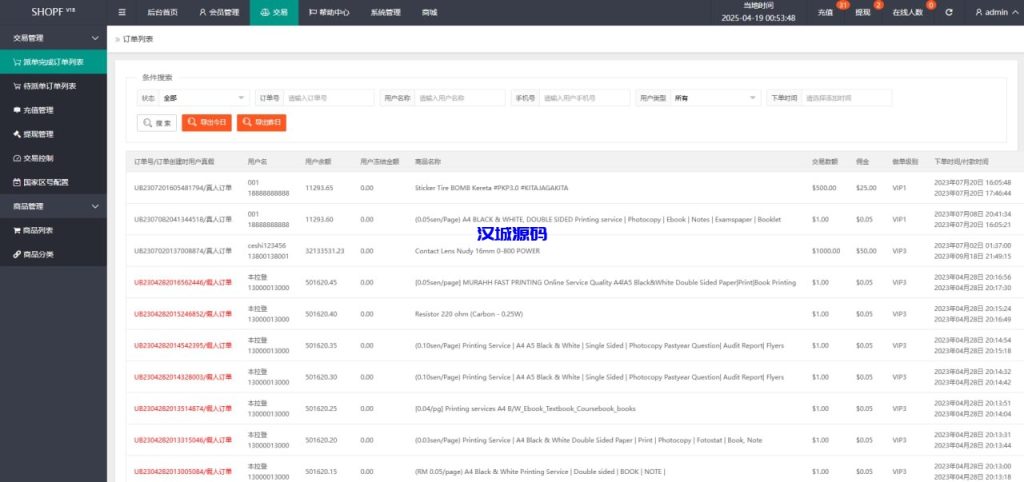
Task: Open 充值 notifications in the top bar
Action: (825, 13)
